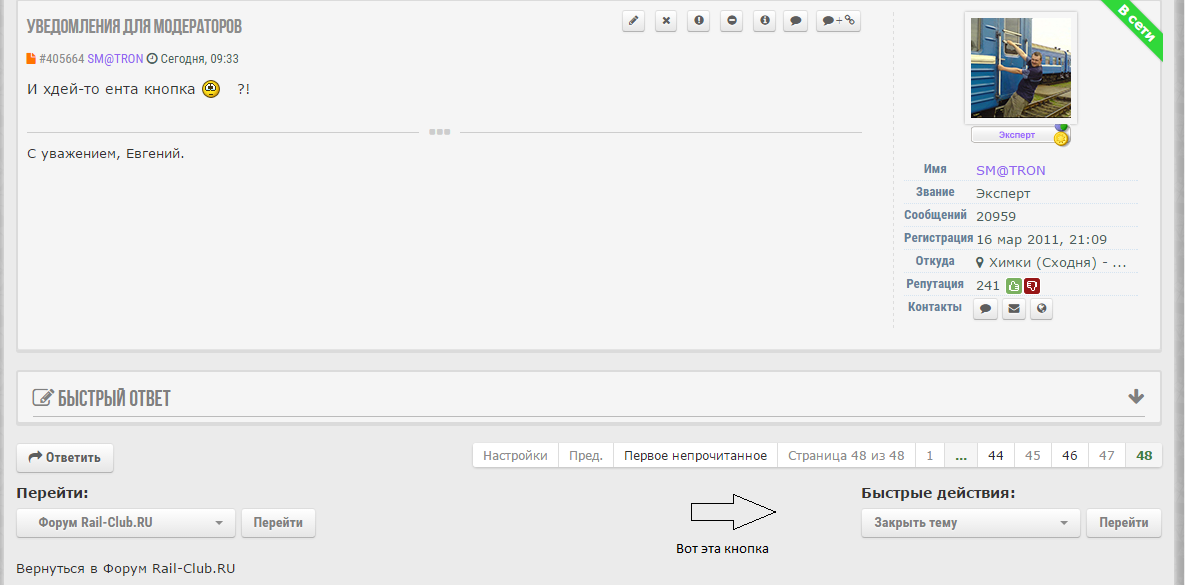Click Перейти button next to quick actions
Viewport: 1185px width, 585px height.
point(1124,523)
